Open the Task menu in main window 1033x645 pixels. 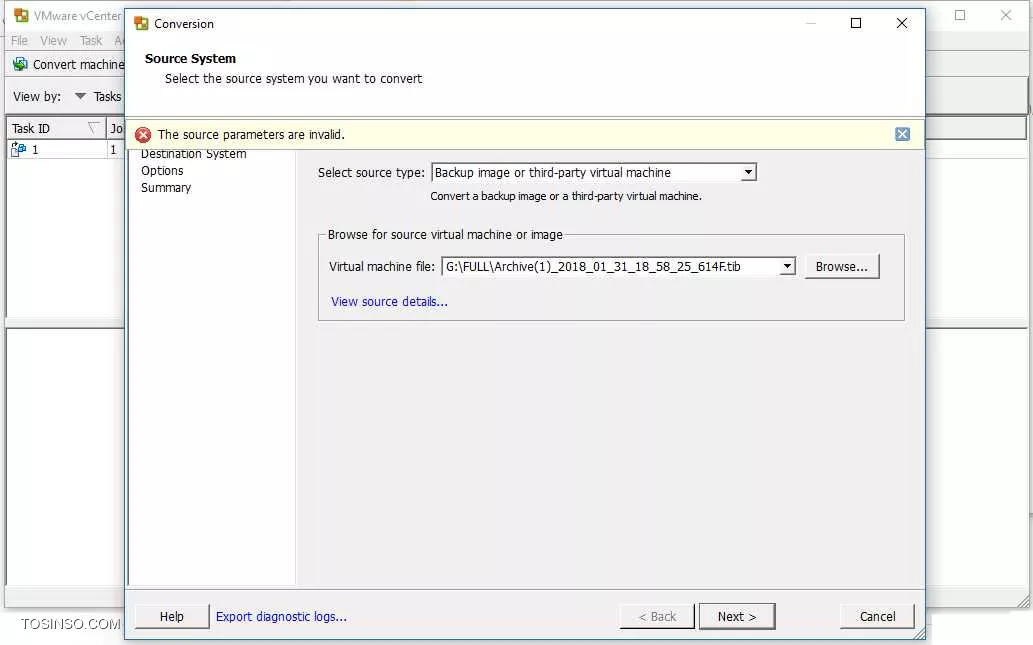(91, 41)
